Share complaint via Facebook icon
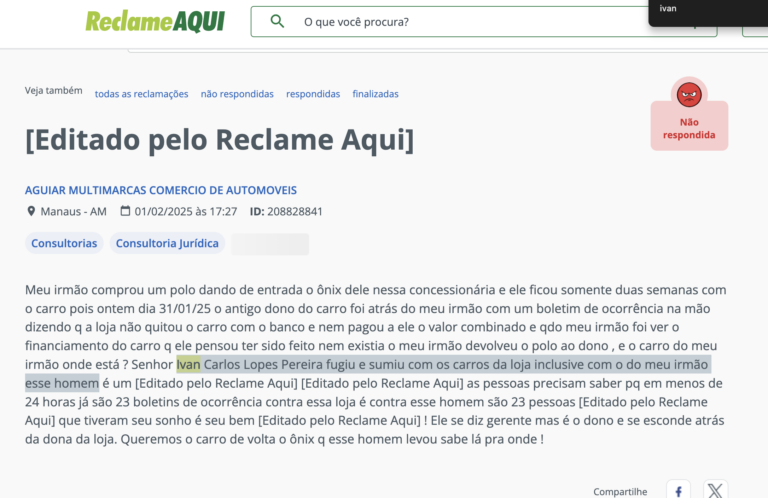This screenshot has width=768, height=498. pos(678,490)
